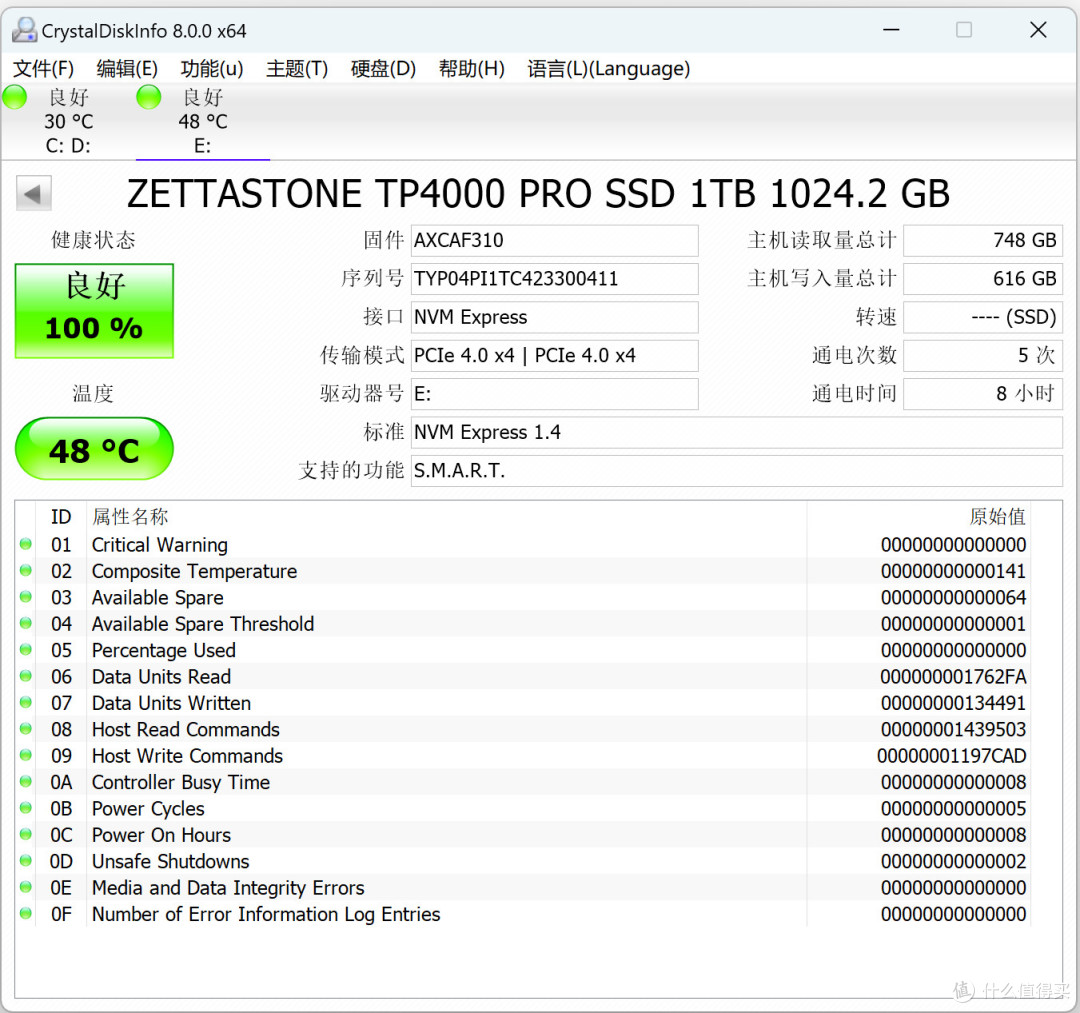The width and height of the screenshot is (1080, 1013).
Task: Click the 属性名称 column header
Action: click(x=130, y=516)
